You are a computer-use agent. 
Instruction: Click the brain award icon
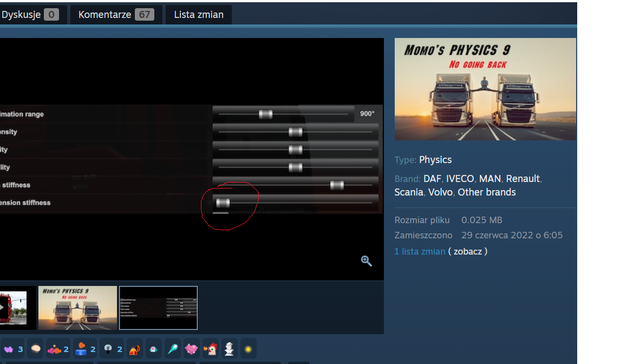tap(36, 349)
